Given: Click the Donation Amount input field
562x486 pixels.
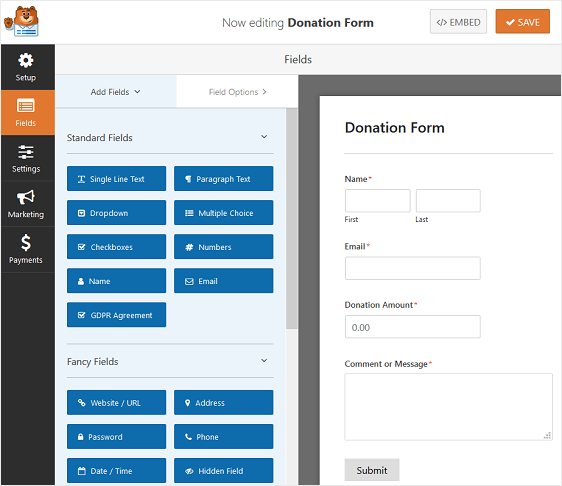Looking at the screenshot, I should click(413, 327).
